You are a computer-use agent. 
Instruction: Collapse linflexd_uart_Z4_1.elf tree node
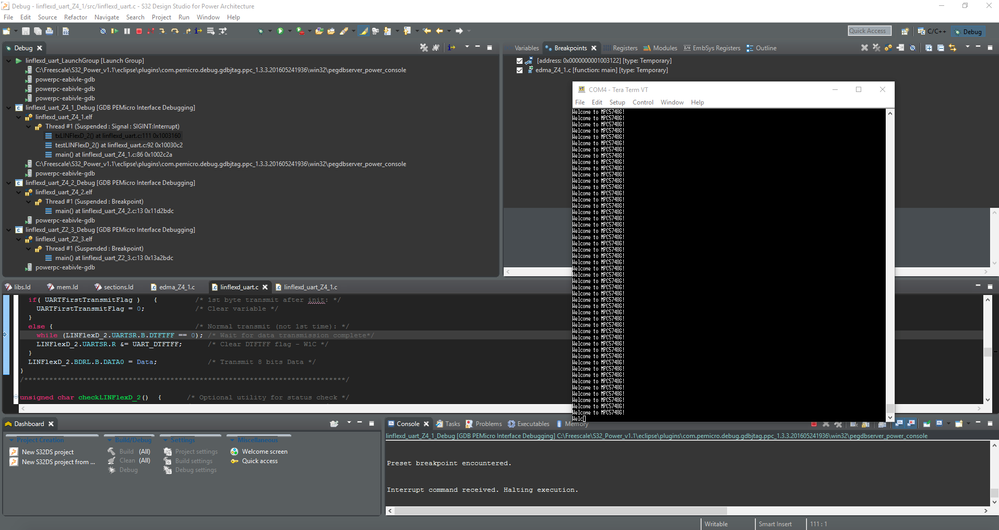click(x=19, y=117)
